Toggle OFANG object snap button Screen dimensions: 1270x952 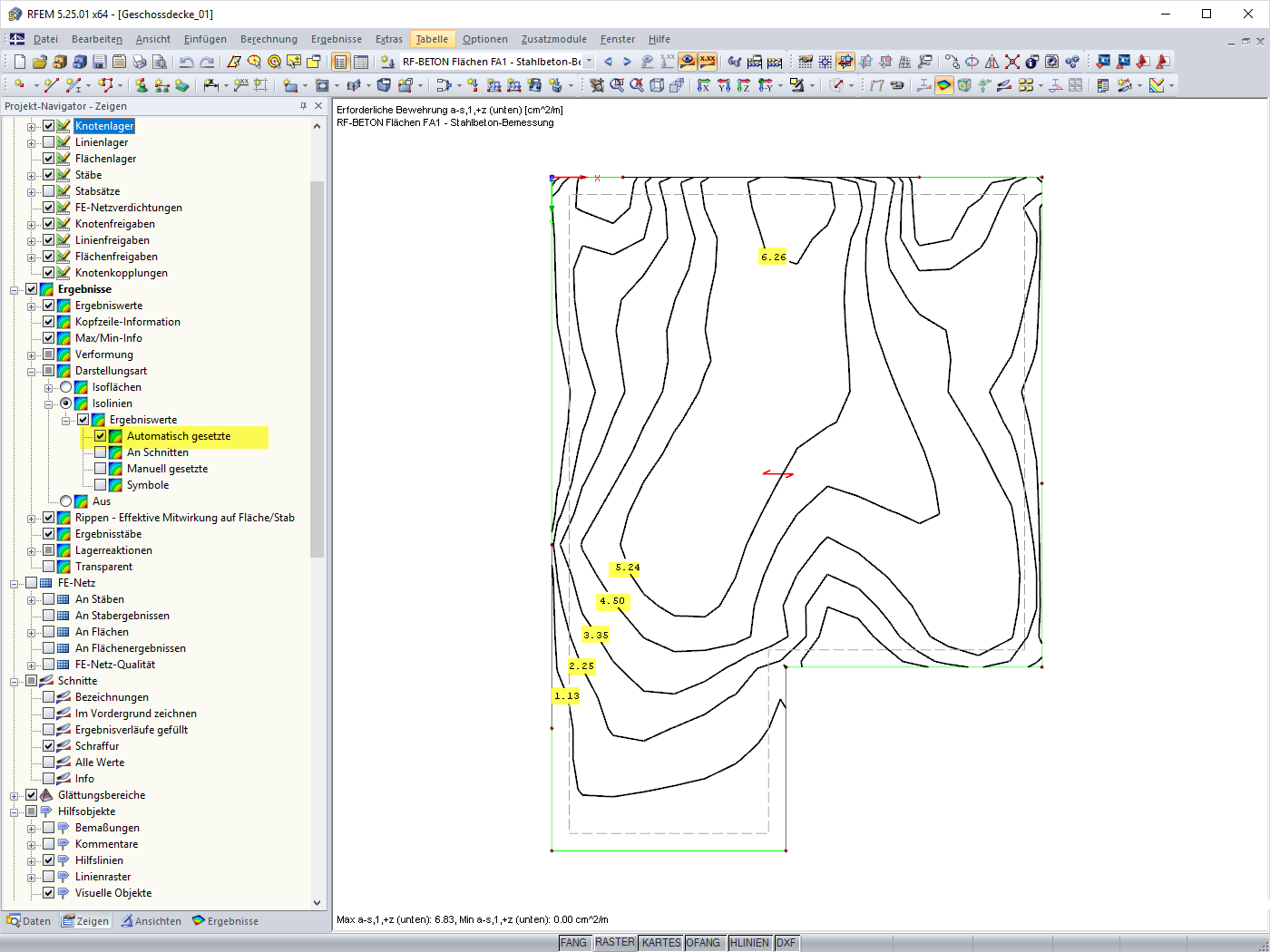703,943
